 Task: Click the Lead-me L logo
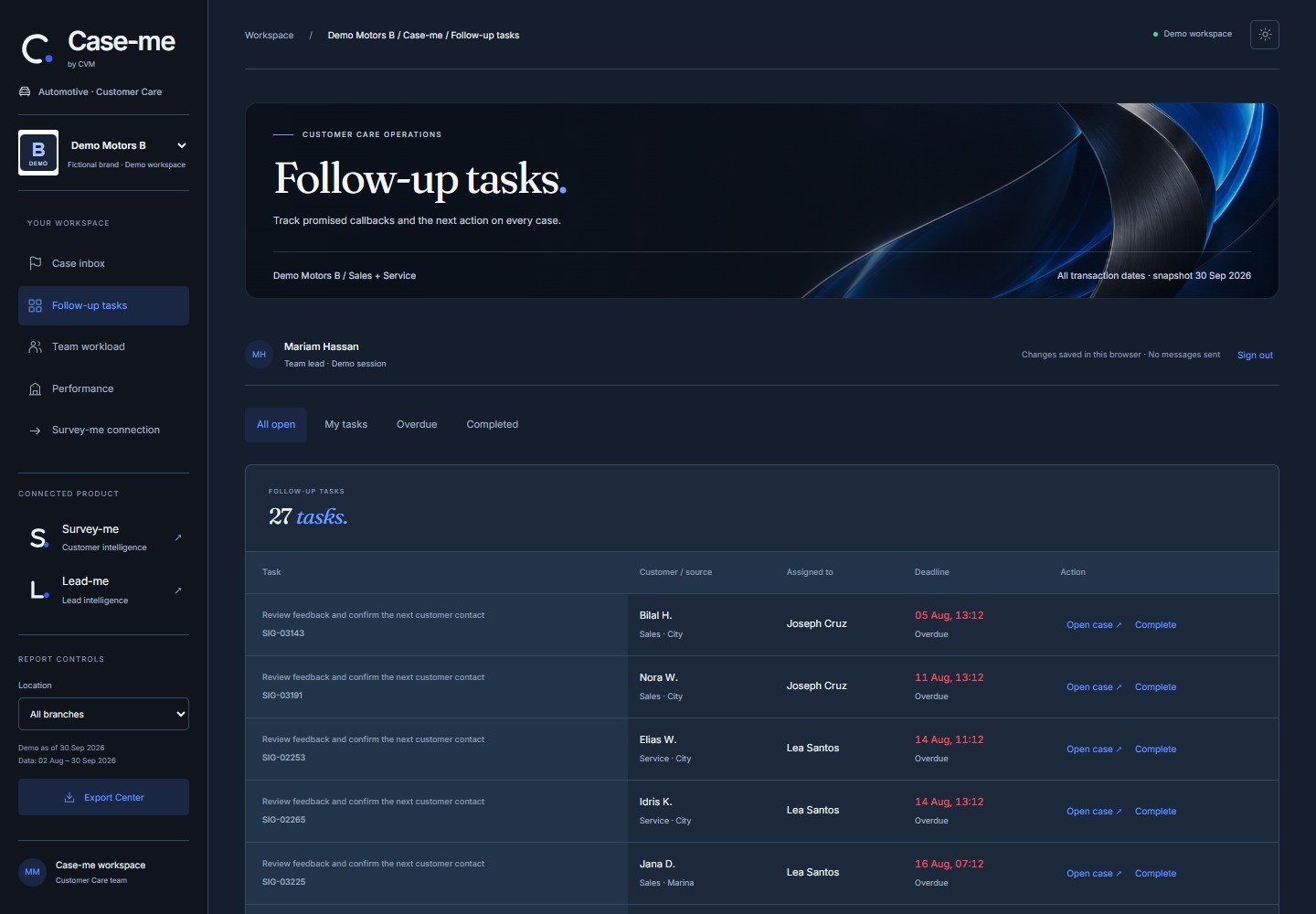point(38,590)
